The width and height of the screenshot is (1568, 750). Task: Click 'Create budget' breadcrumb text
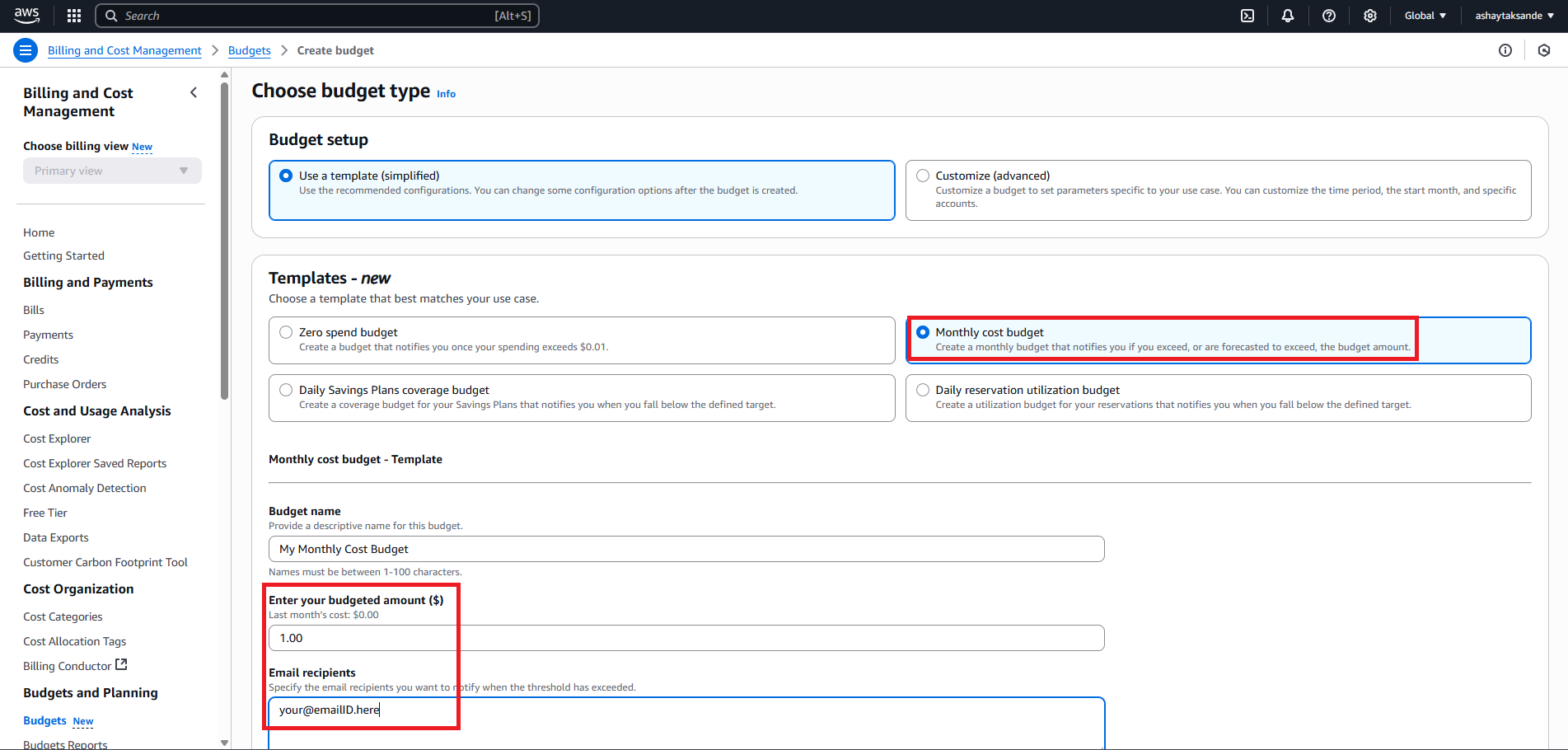pyautogui.click(x=335, y=50)
